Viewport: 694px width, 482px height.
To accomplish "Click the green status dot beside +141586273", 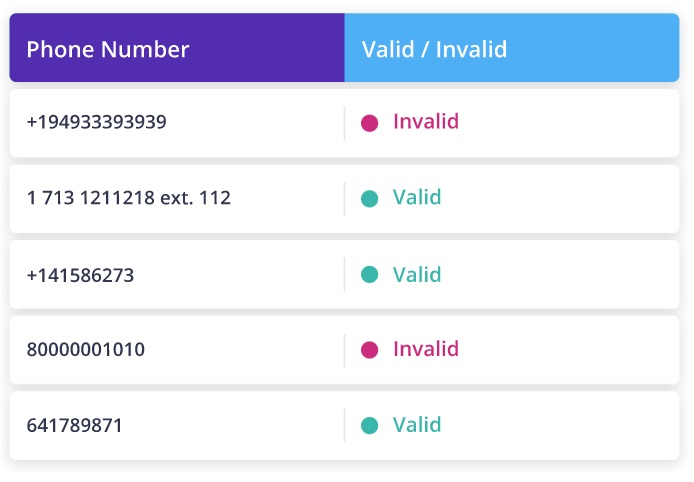I will (369, 274).
